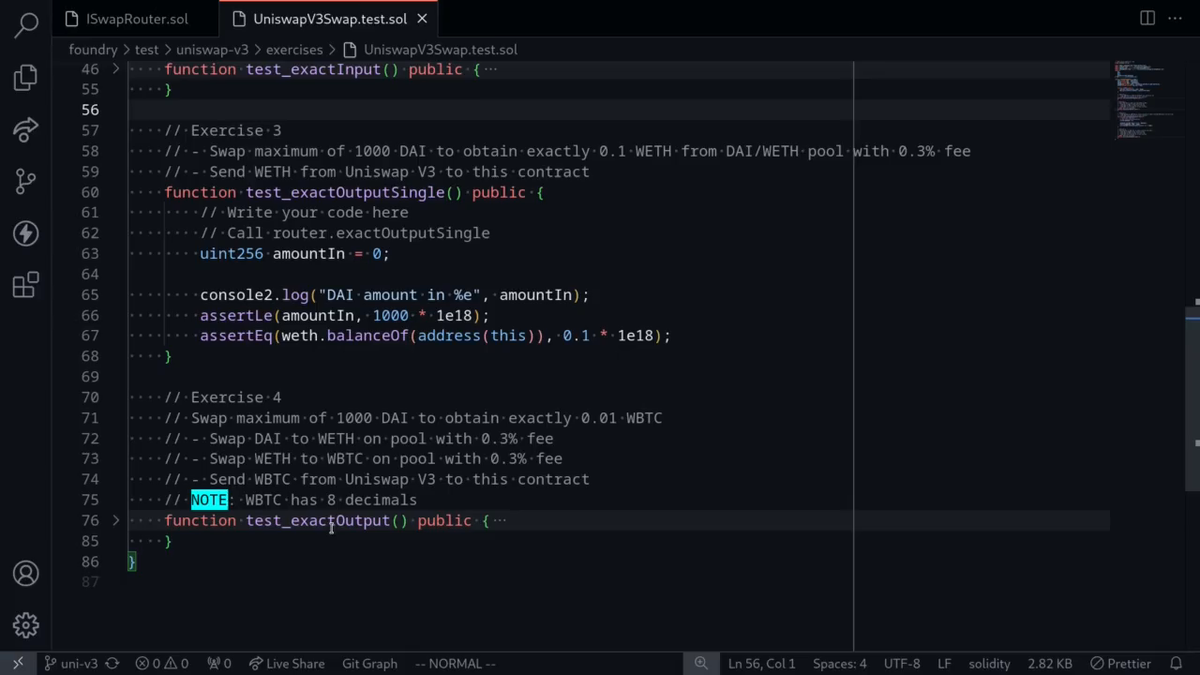
Task: Click the '// Exercise 3' comment
Action: 223,131
